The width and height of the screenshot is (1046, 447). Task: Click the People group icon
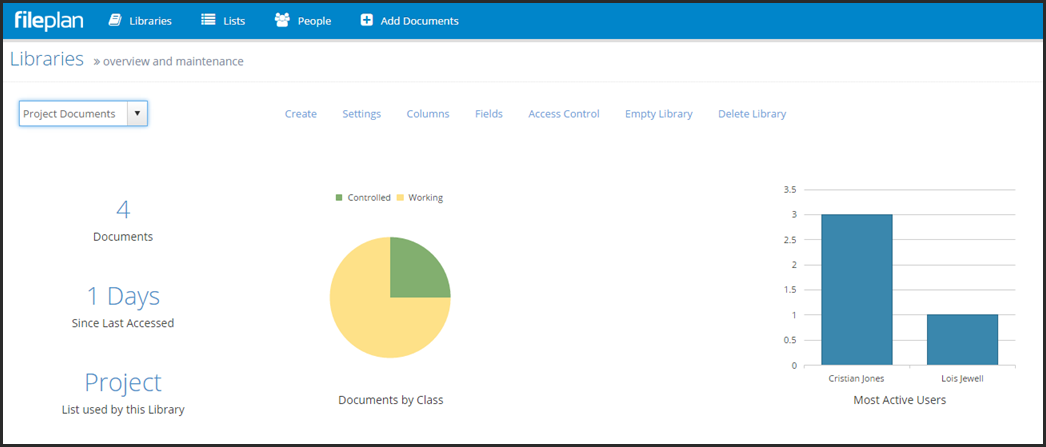282,21
